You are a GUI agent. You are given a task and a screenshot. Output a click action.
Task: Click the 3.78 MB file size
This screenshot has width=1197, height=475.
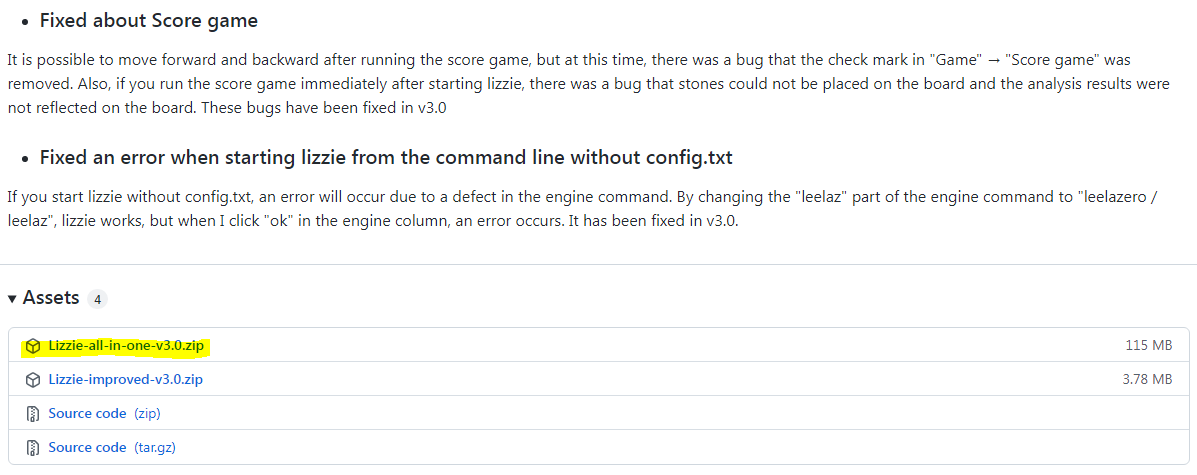coord(1147,380)
